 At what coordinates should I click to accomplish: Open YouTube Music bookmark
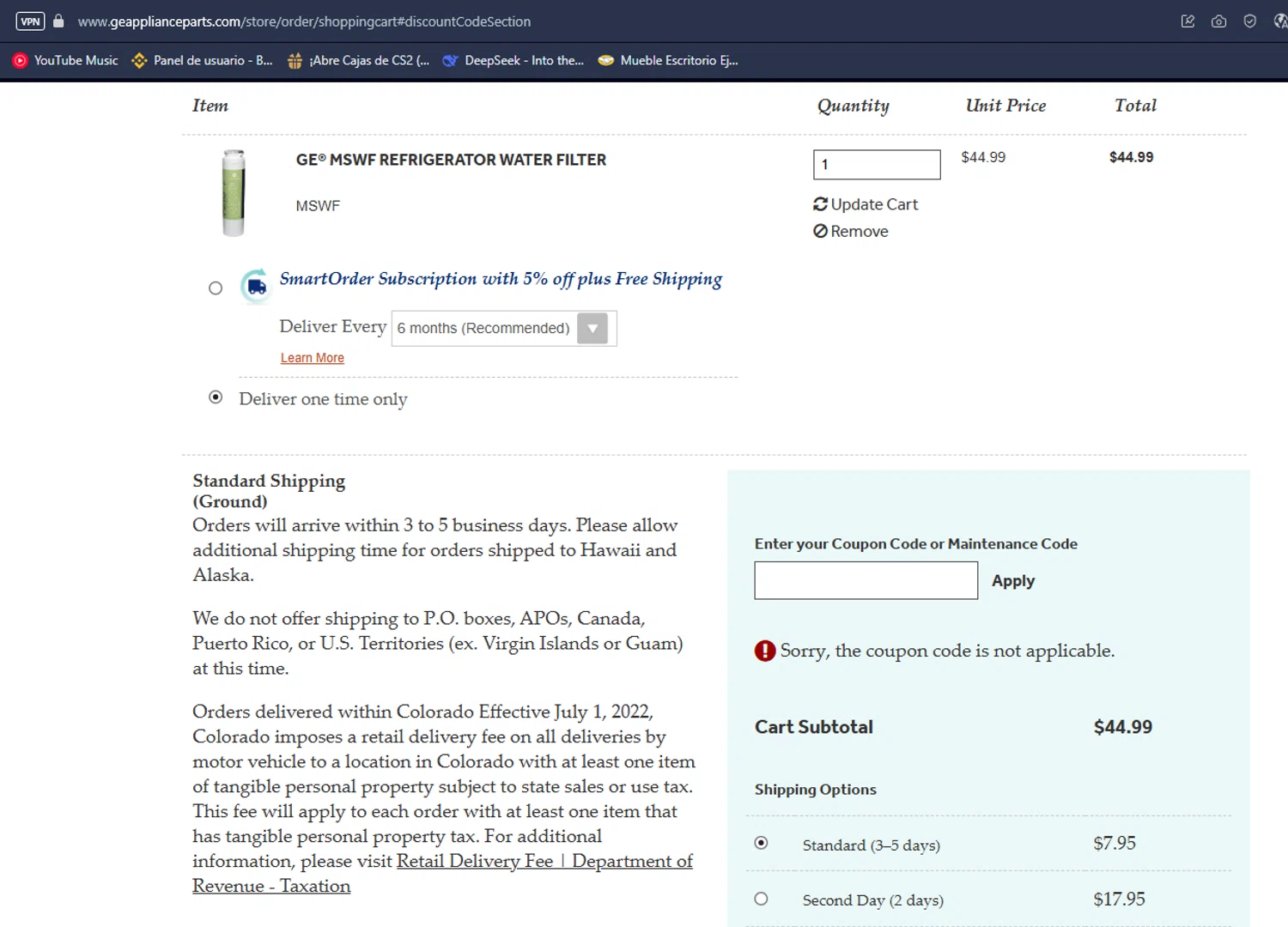65,60
